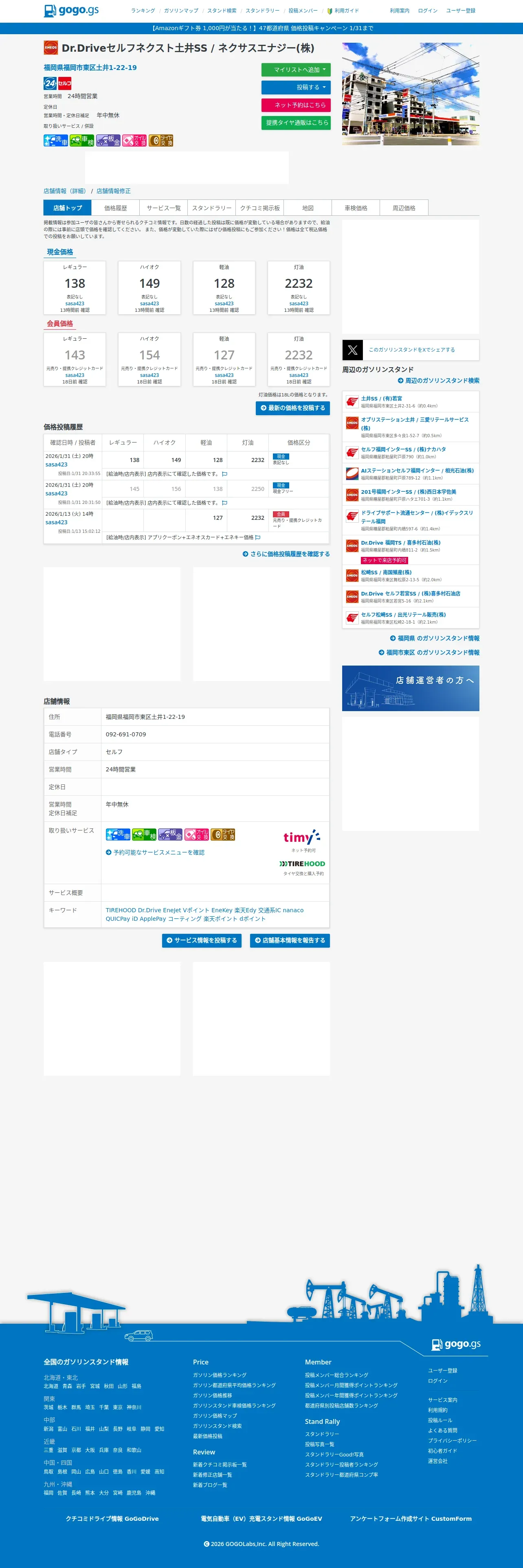Click オイル交換 icon in store info table

click(197, 834)
